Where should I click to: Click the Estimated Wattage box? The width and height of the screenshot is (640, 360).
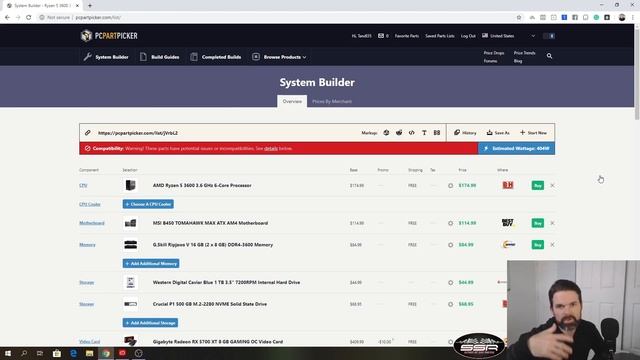click(516, 149)
